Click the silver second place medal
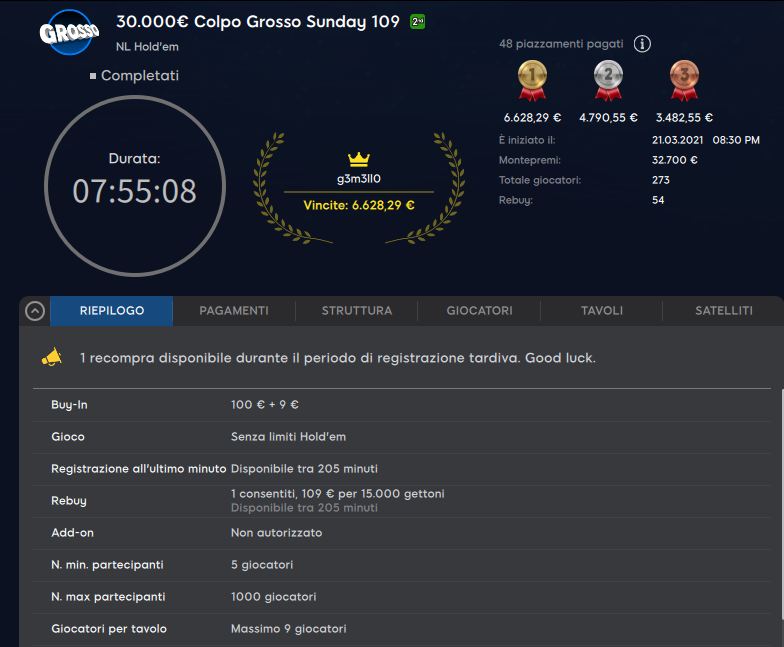 pyautogui.click(x=608, y=80)
